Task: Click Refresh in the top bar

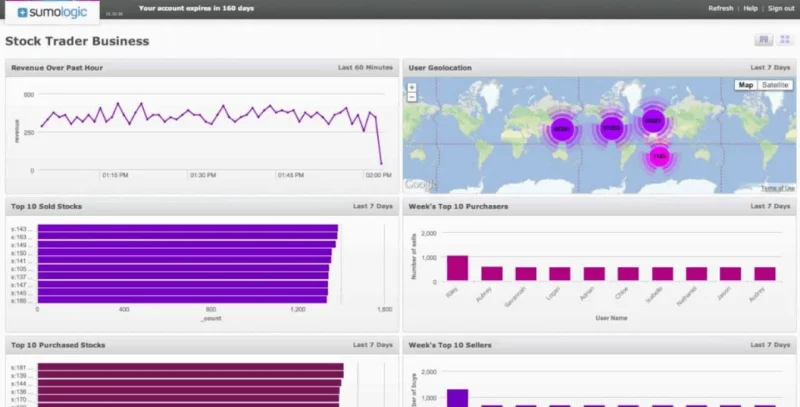Action: point(720,8)
